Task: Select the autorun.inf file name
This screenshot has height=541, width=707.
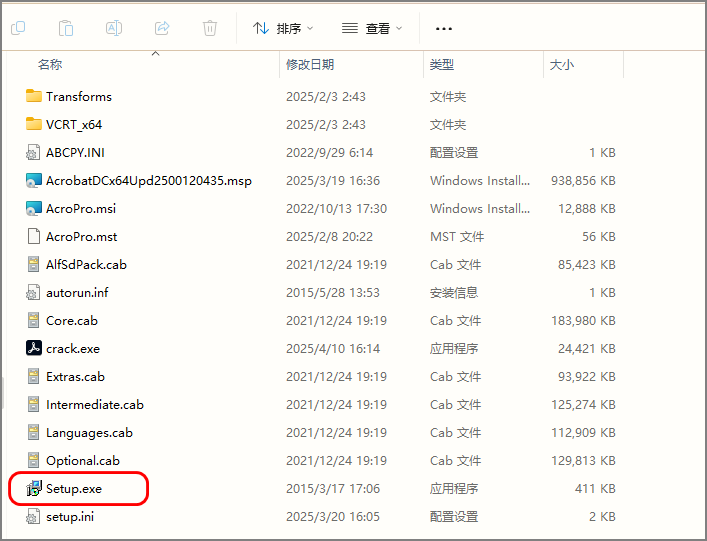Action: 77,293
